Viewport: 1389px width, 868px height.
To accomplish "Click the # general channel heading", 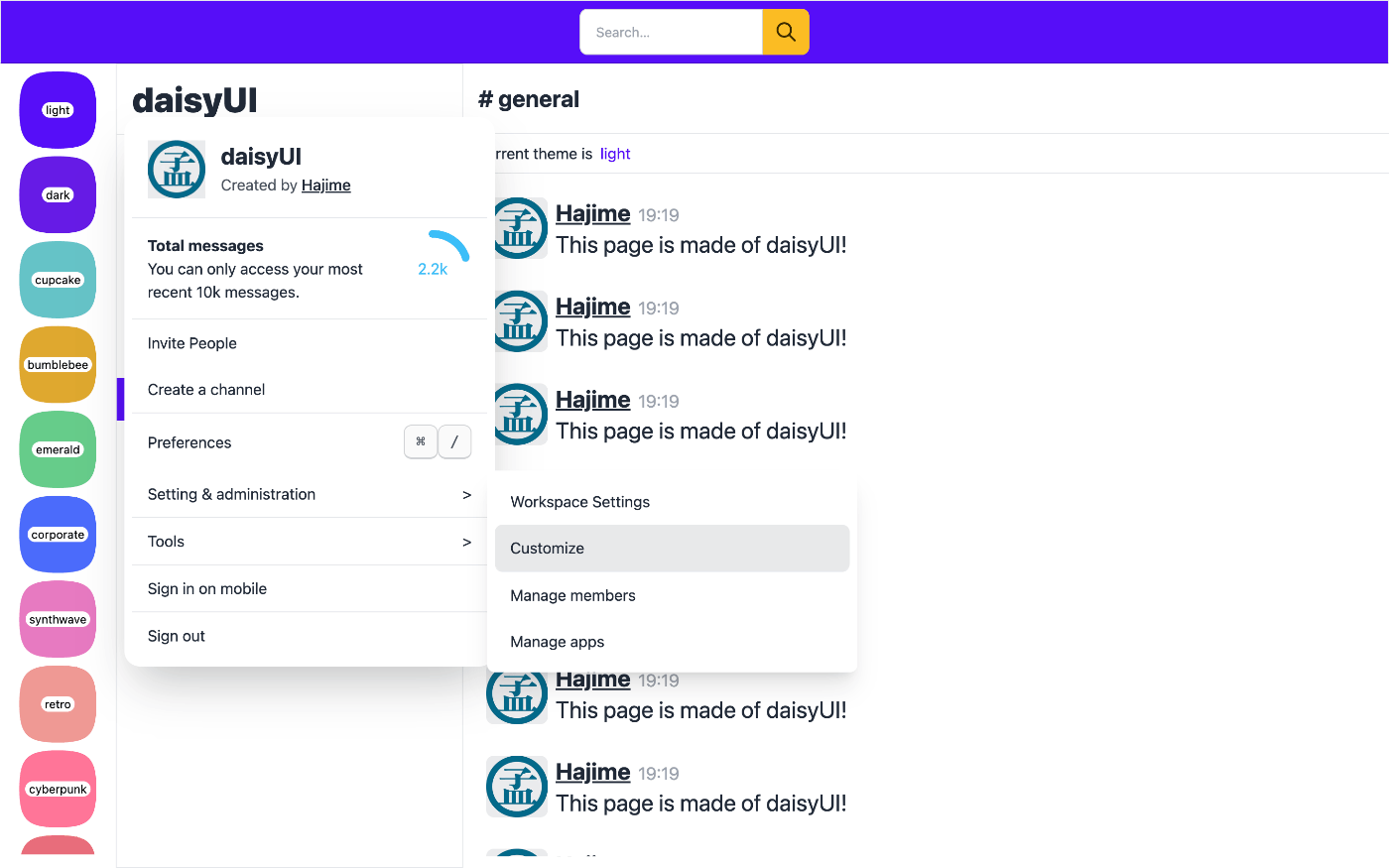I will (x=529, y=99).
